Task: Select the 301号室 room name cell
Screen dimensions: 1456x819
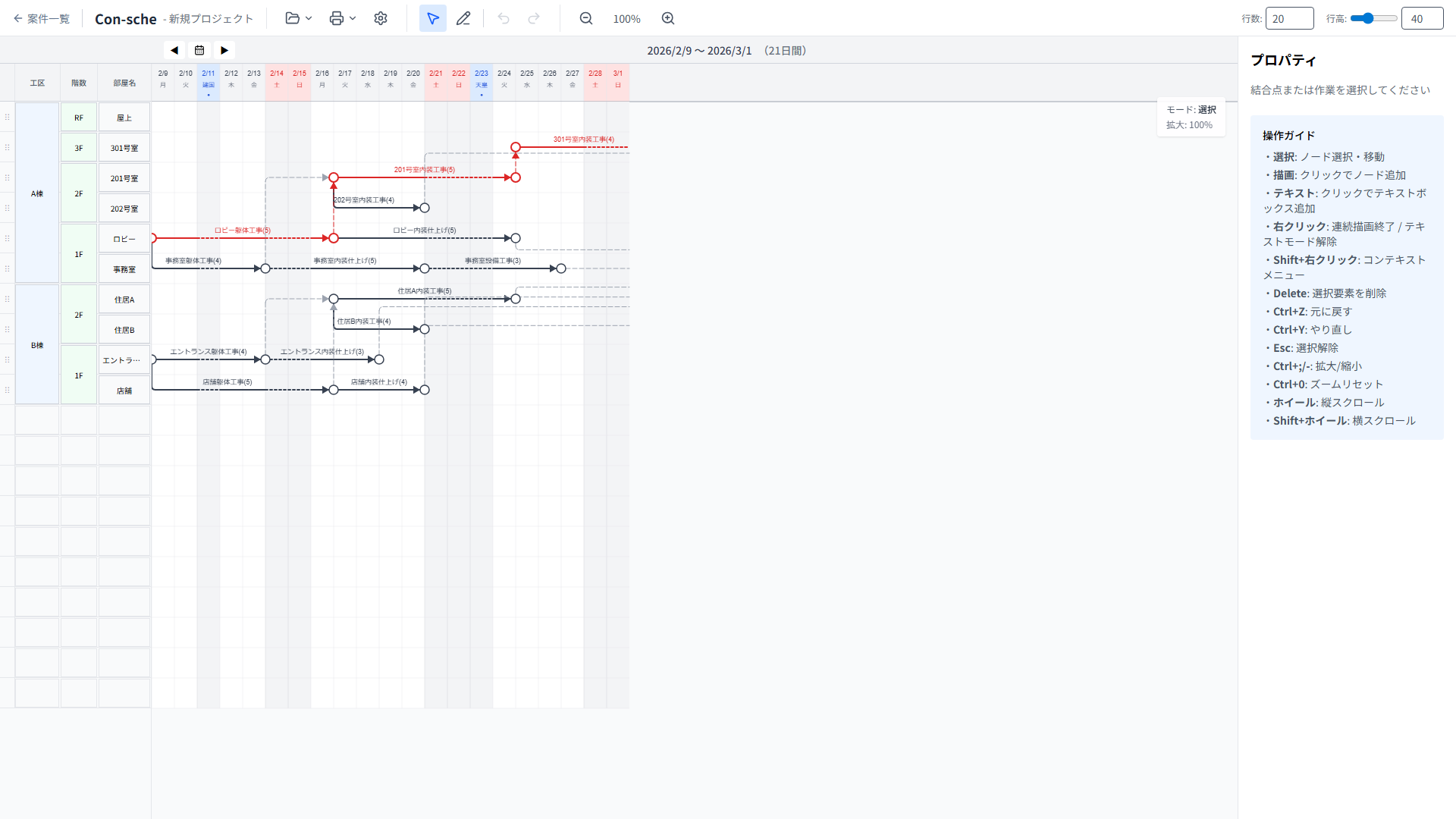Action: point(124,148)
